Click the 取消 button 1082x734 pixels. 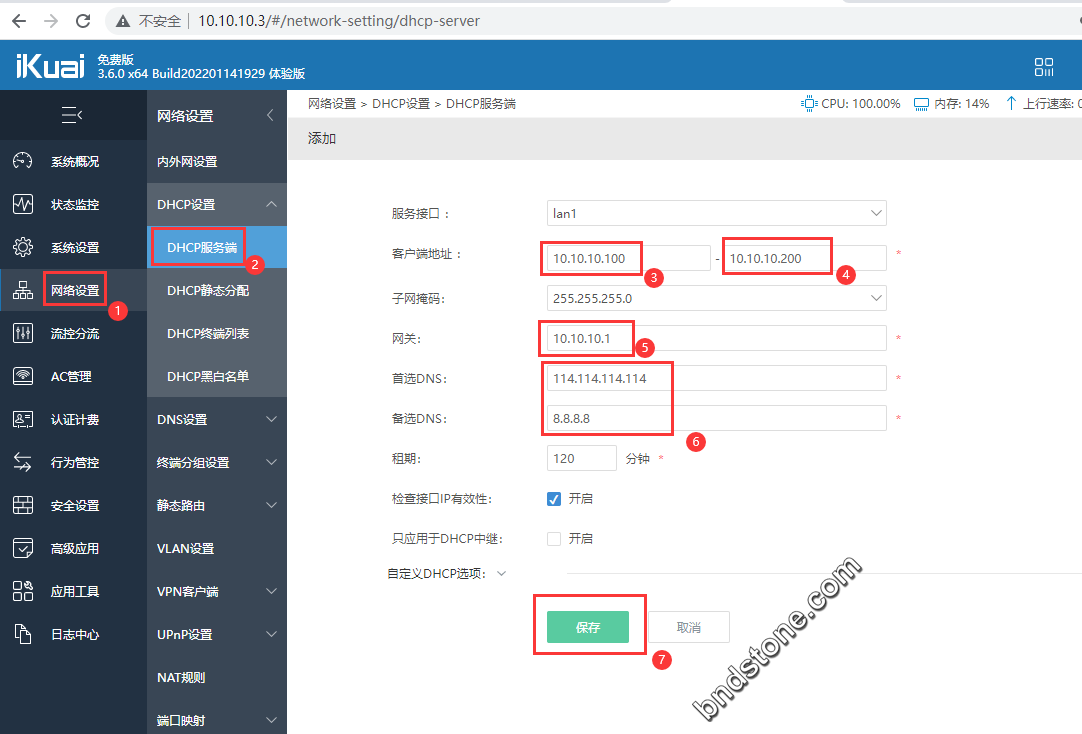pyautogui.click(x=689, y=627)
